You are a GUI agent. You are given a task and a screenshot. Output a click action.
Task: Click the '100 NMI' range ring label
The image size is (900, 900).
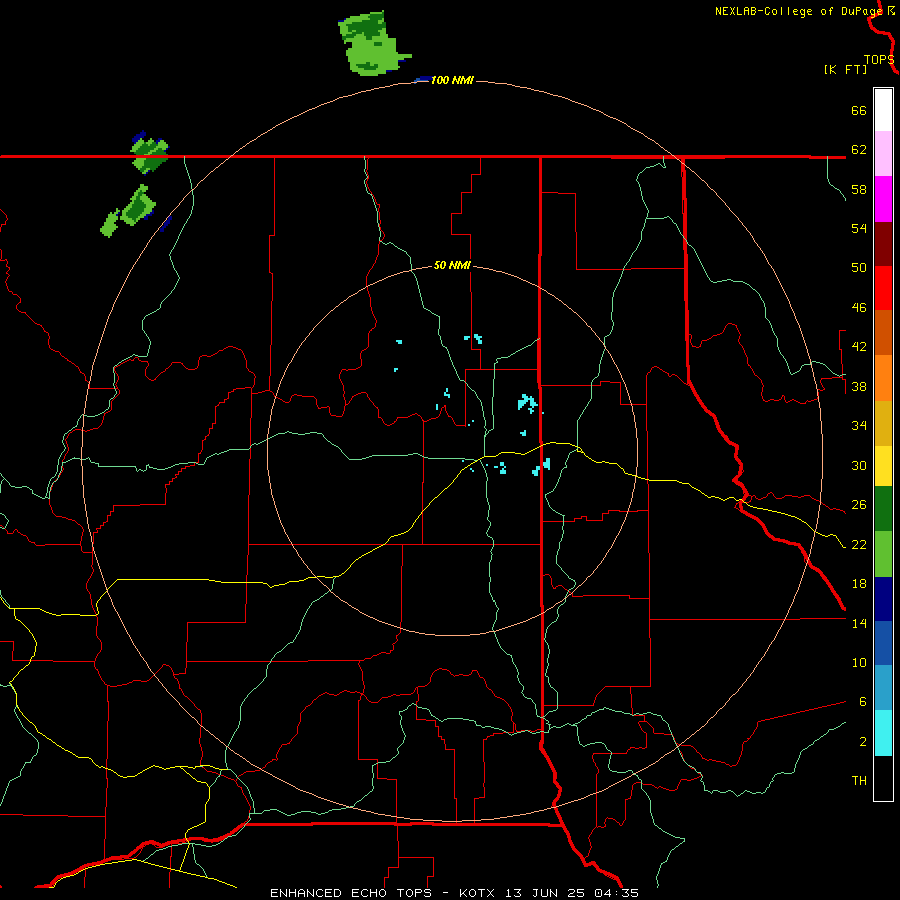(452, 80)
